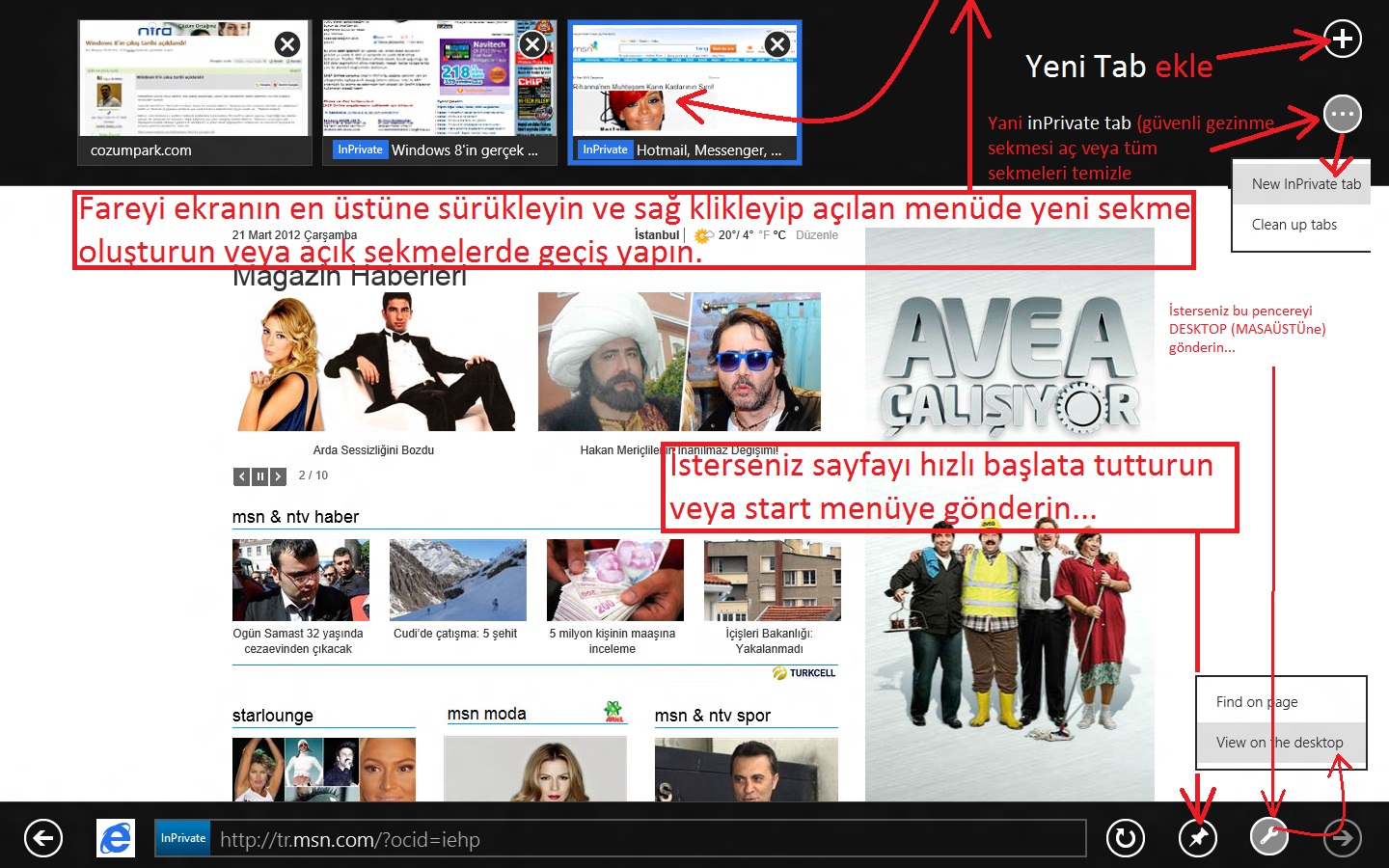Screen dimensions: 1389x868
Task: Refresh the page with reload button
Action: pos(1125,838)
